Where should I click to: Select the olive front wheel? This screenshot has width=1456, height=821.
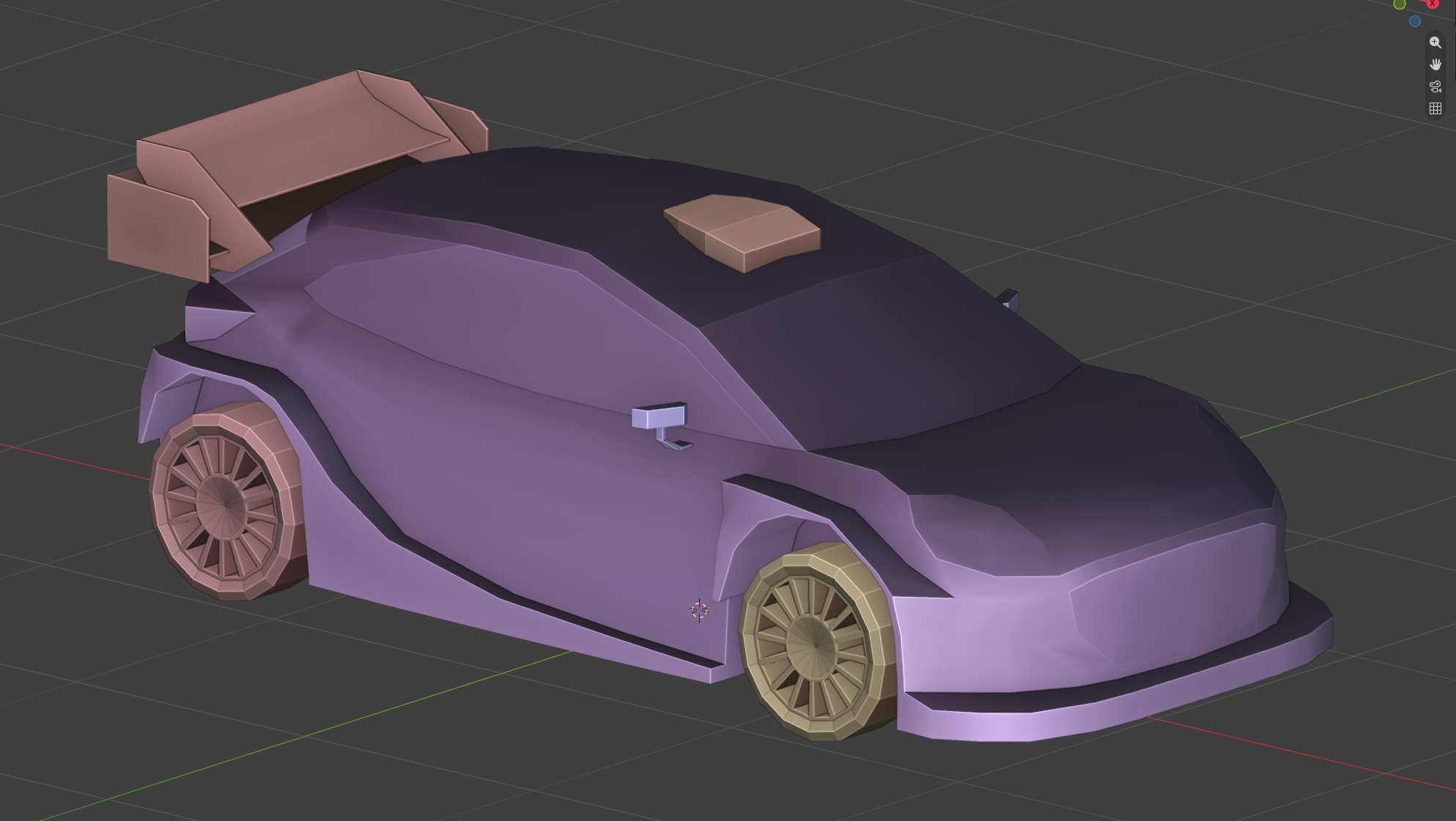(x=817, y=642)
